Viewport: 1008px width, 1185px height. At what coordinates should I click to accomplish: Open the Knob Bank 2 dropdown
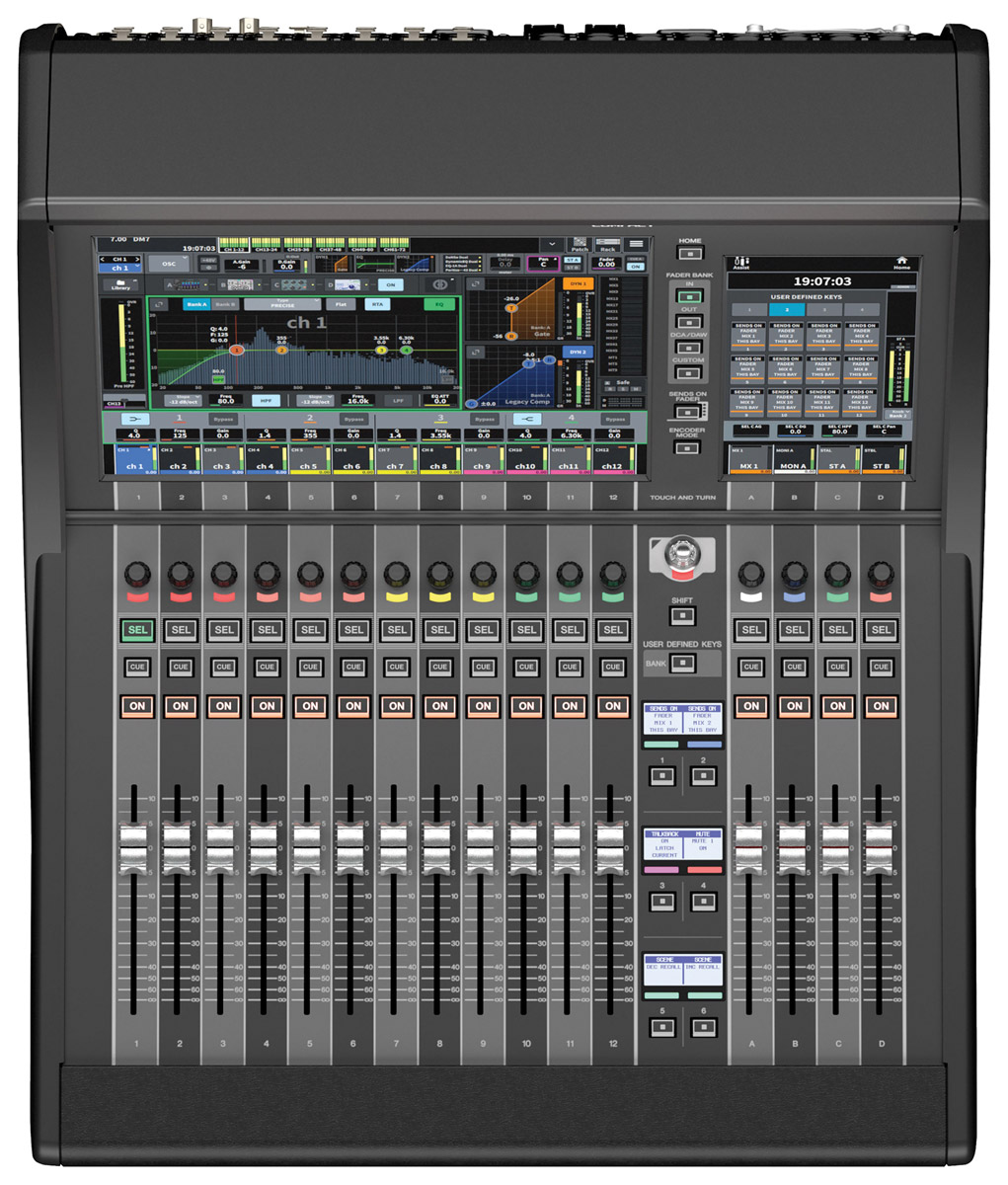(898, 415)
